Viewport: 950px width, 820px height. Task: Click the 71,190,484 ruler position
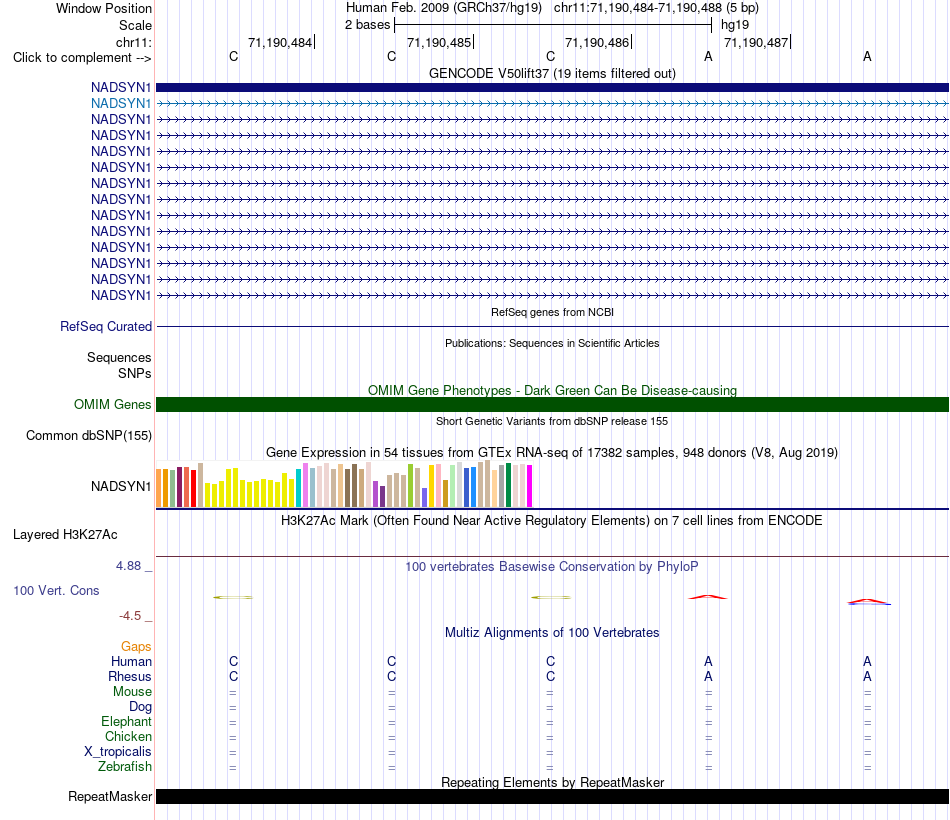pos(280,42)
